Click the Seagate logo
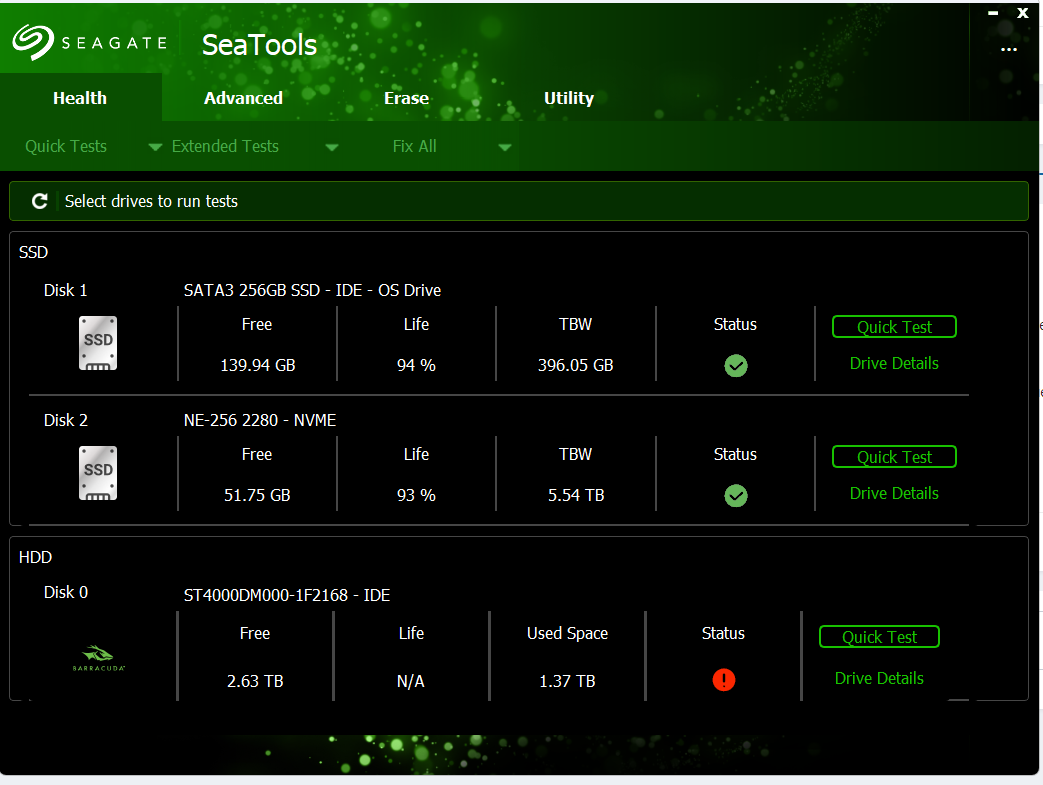 click(89, 43)
